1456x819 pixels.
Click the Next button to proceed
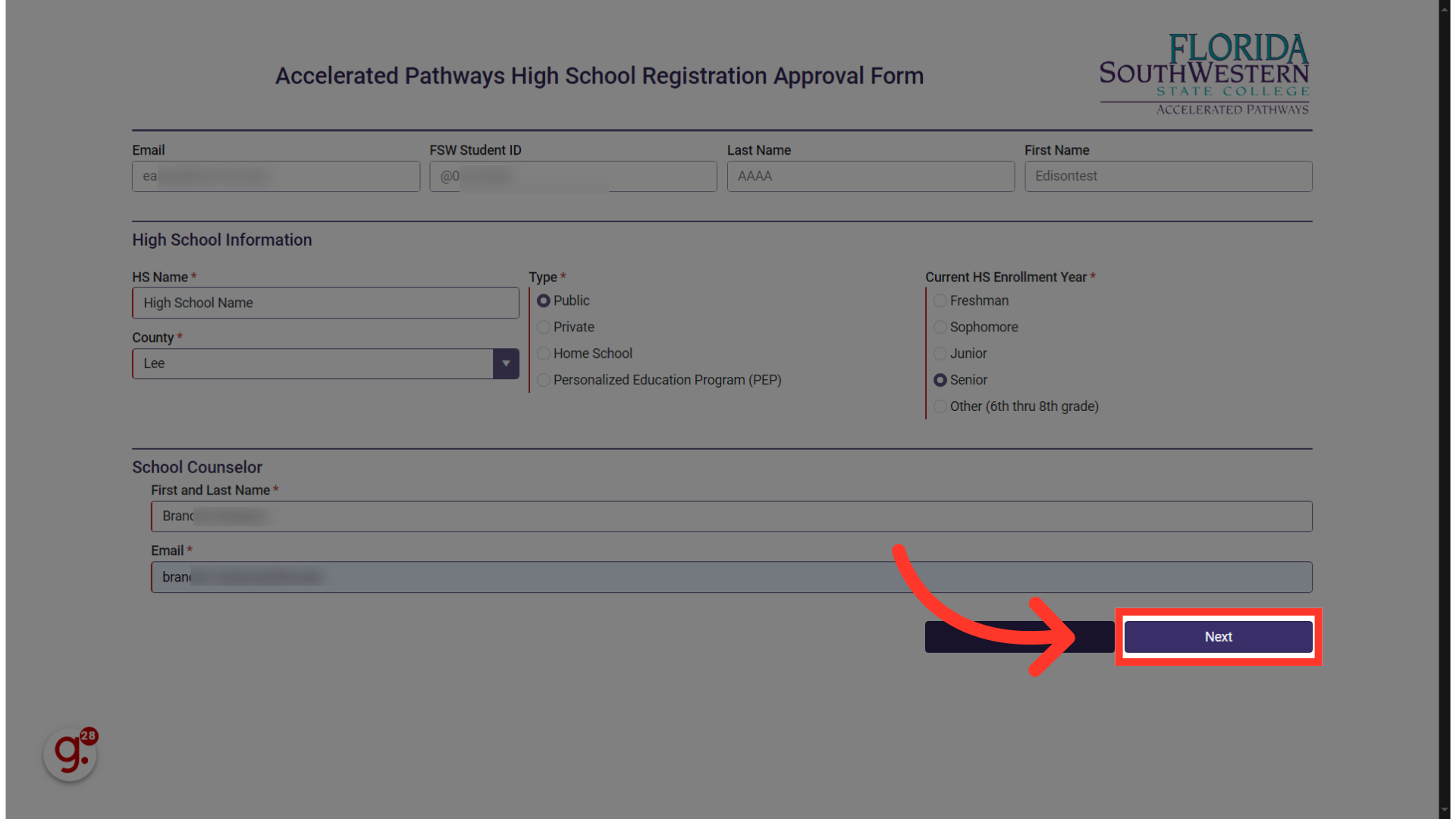pos(1218,636)
